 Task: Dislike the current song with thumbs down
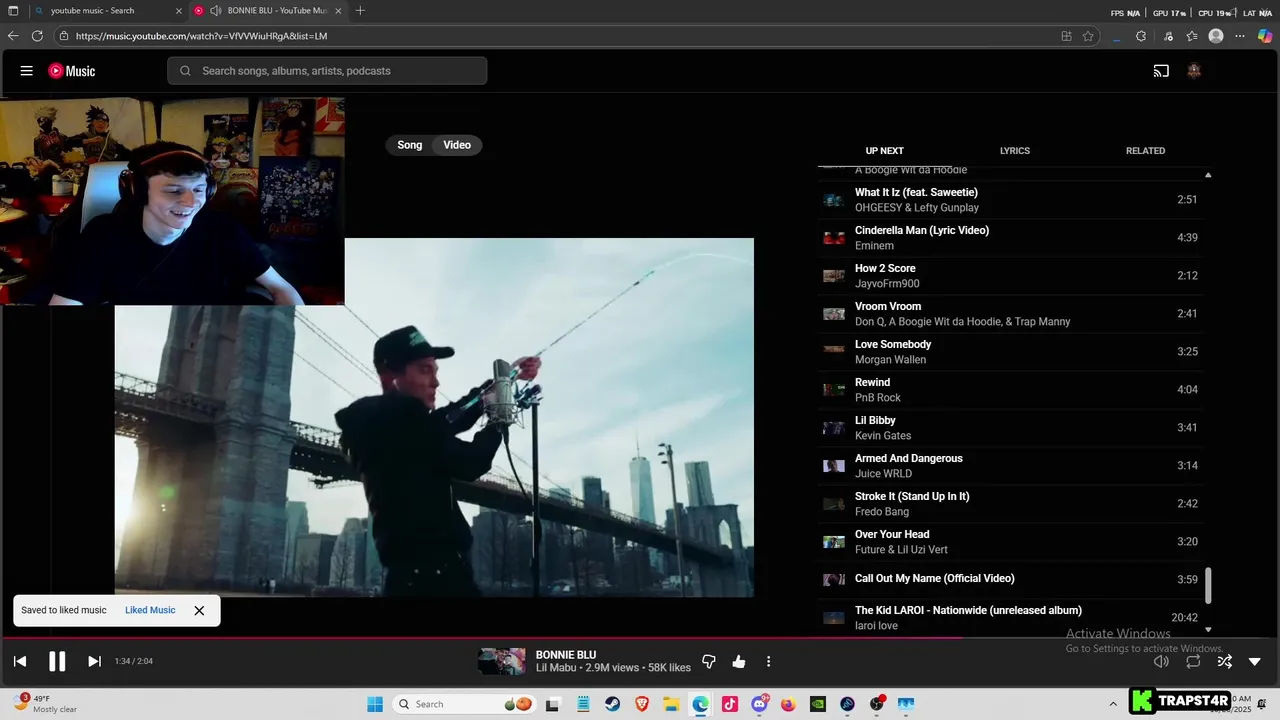pyautogui.click(x=709, y=661)
